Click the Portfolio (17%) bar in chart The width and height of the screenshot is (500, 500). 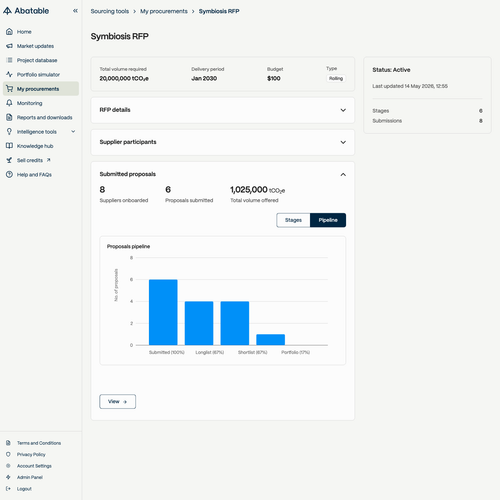tap(271, 340)
